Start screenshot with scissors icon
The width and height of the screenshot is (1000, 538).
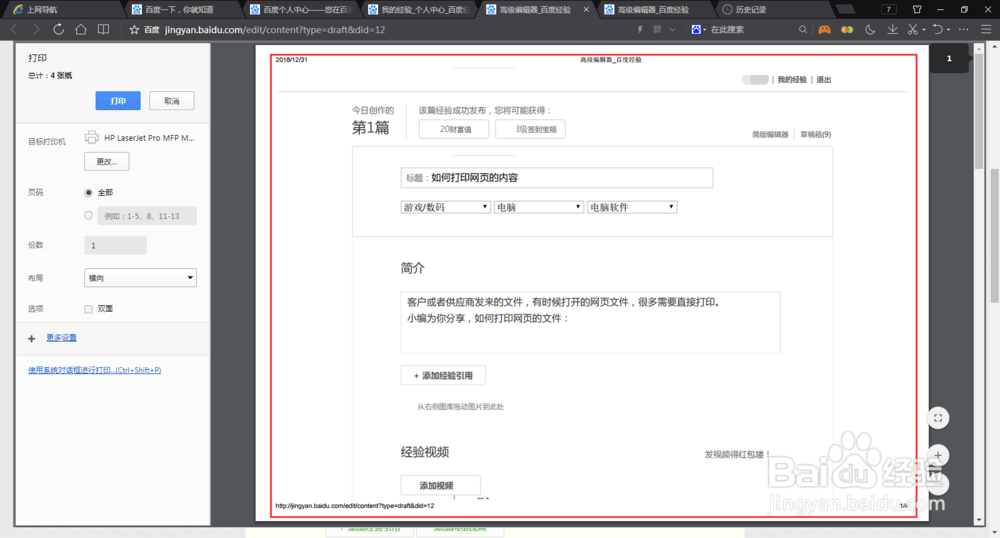913,29
